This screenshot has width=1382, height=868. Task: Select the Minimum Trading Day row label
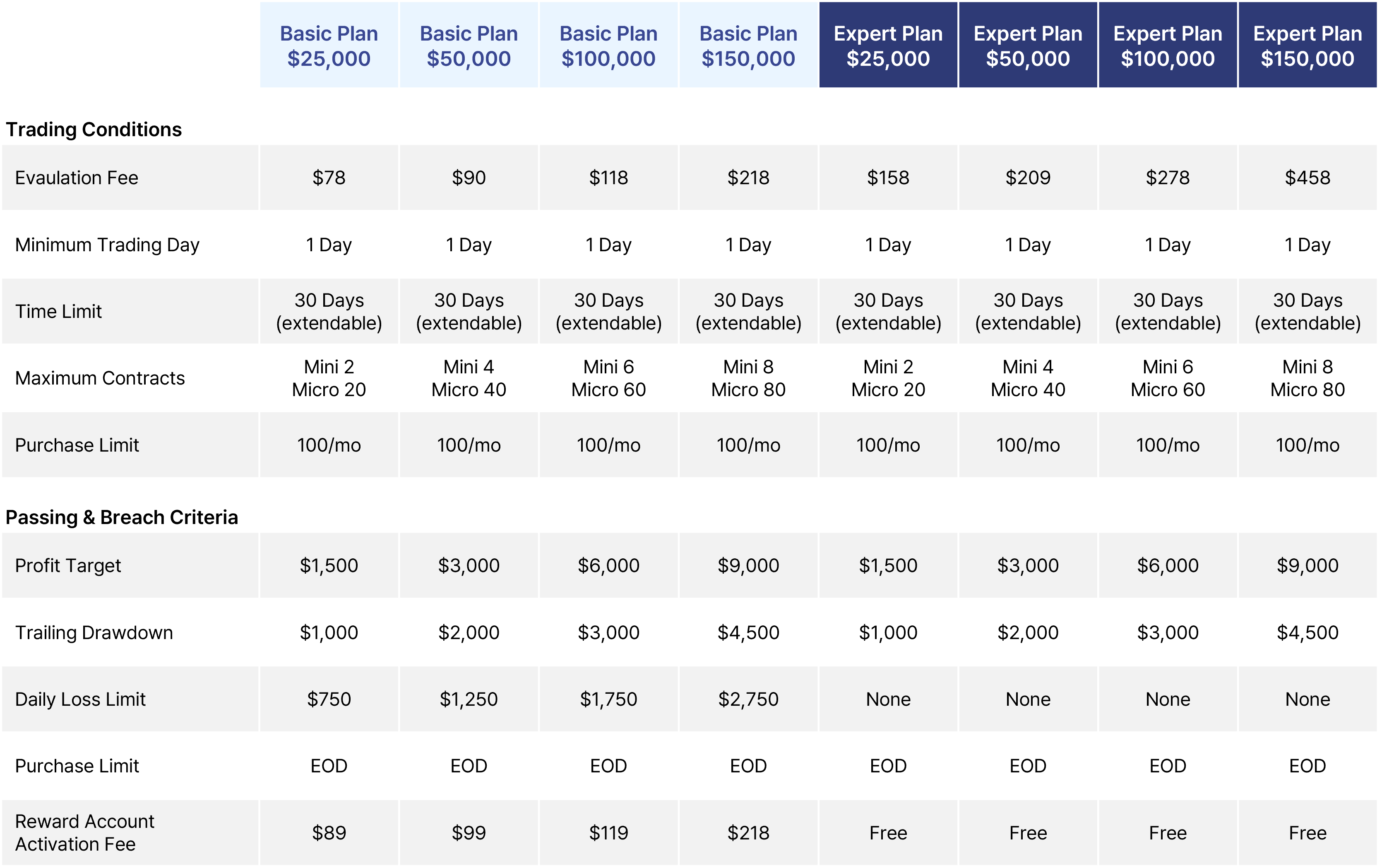click(x=107, y=245)
